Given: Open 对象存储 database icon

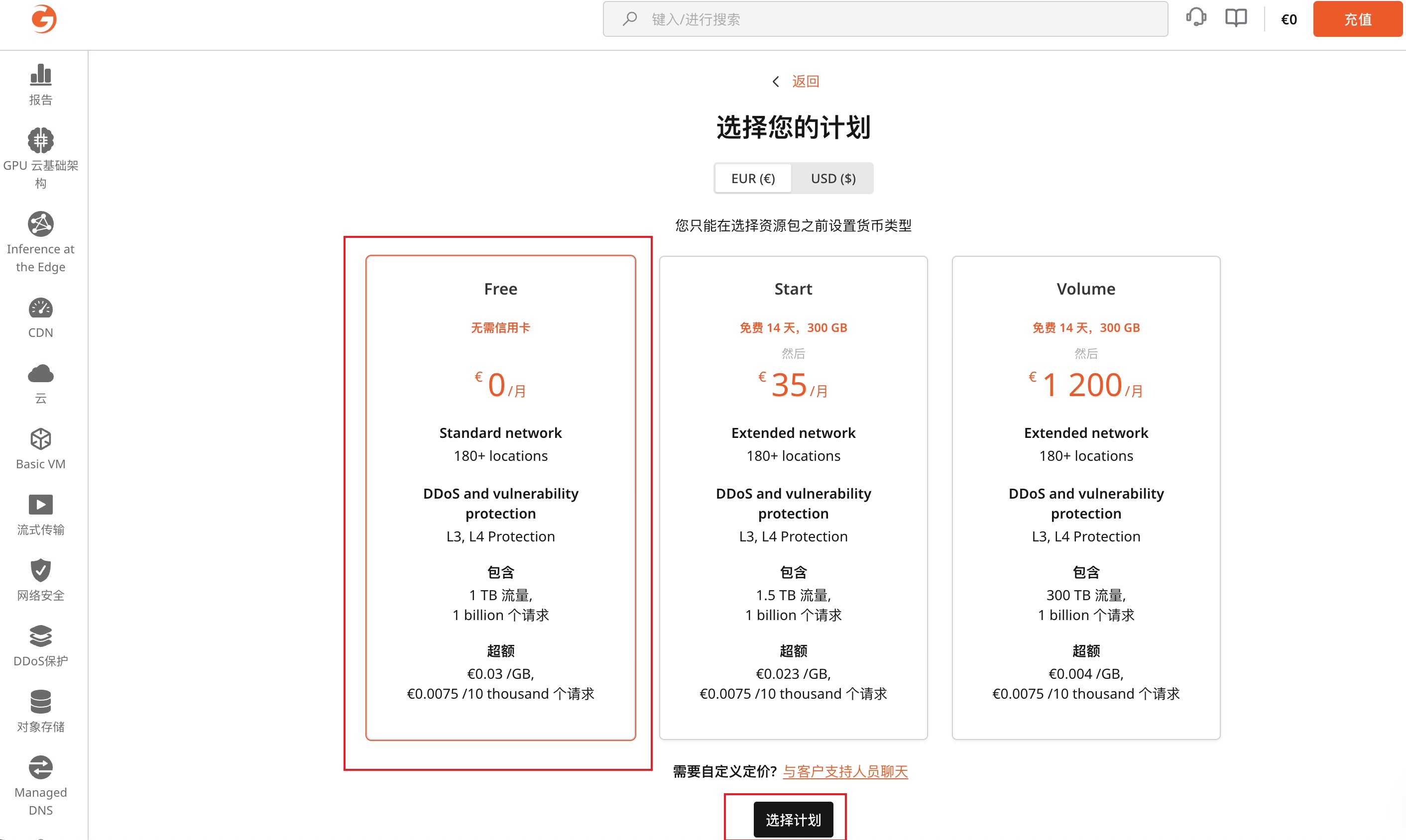Looking at the screenshot, I should coord(40,701).
